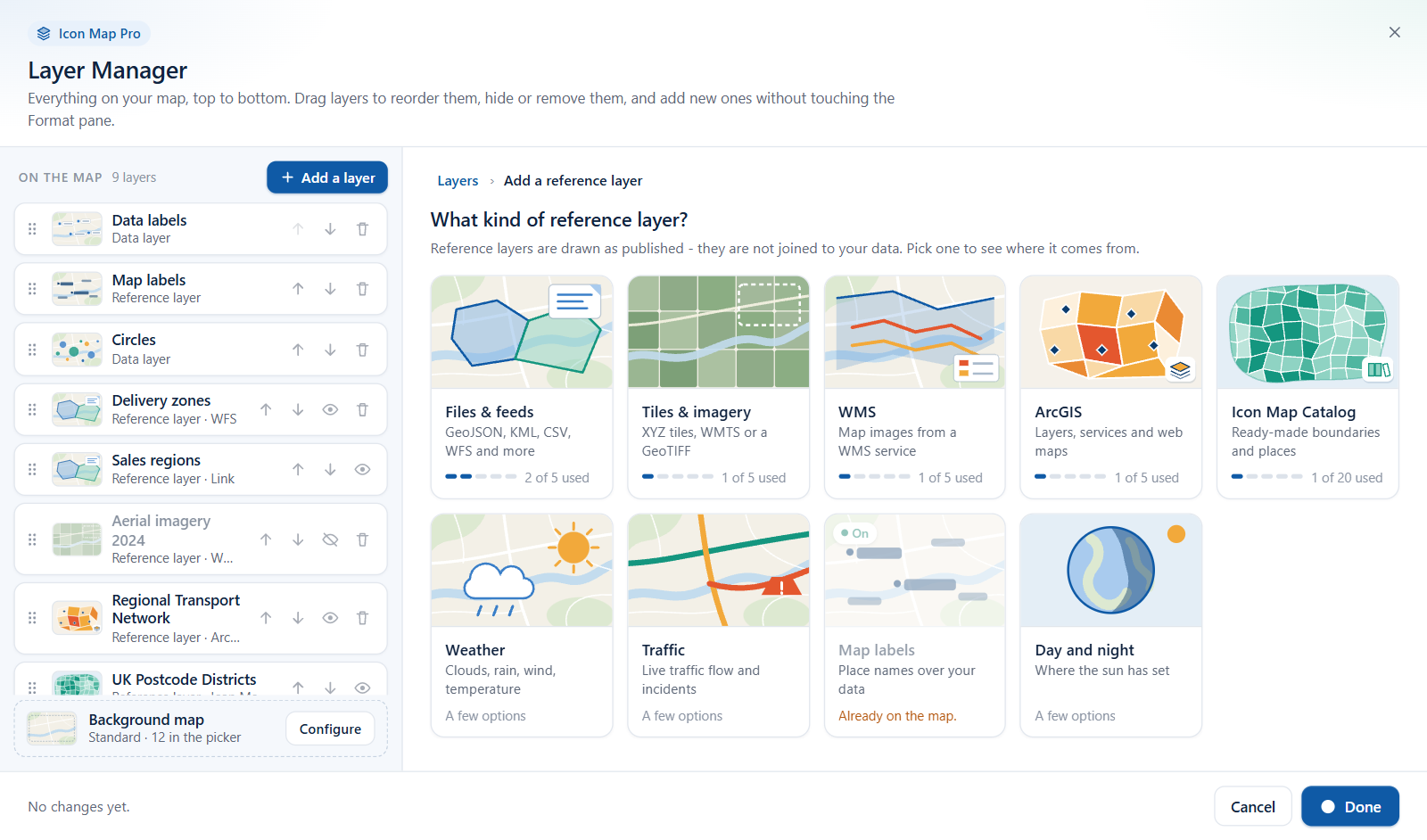This screenshot has width=1427, height=840.
Task: Delete Aerial imagery 2024 layer
Action: pos(362,539)
